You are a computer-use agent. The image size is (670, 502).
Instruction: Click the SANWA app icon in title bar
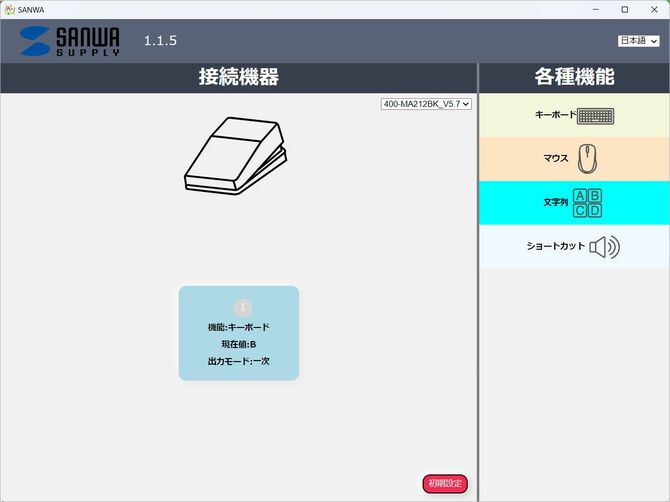tap(9, 9)
